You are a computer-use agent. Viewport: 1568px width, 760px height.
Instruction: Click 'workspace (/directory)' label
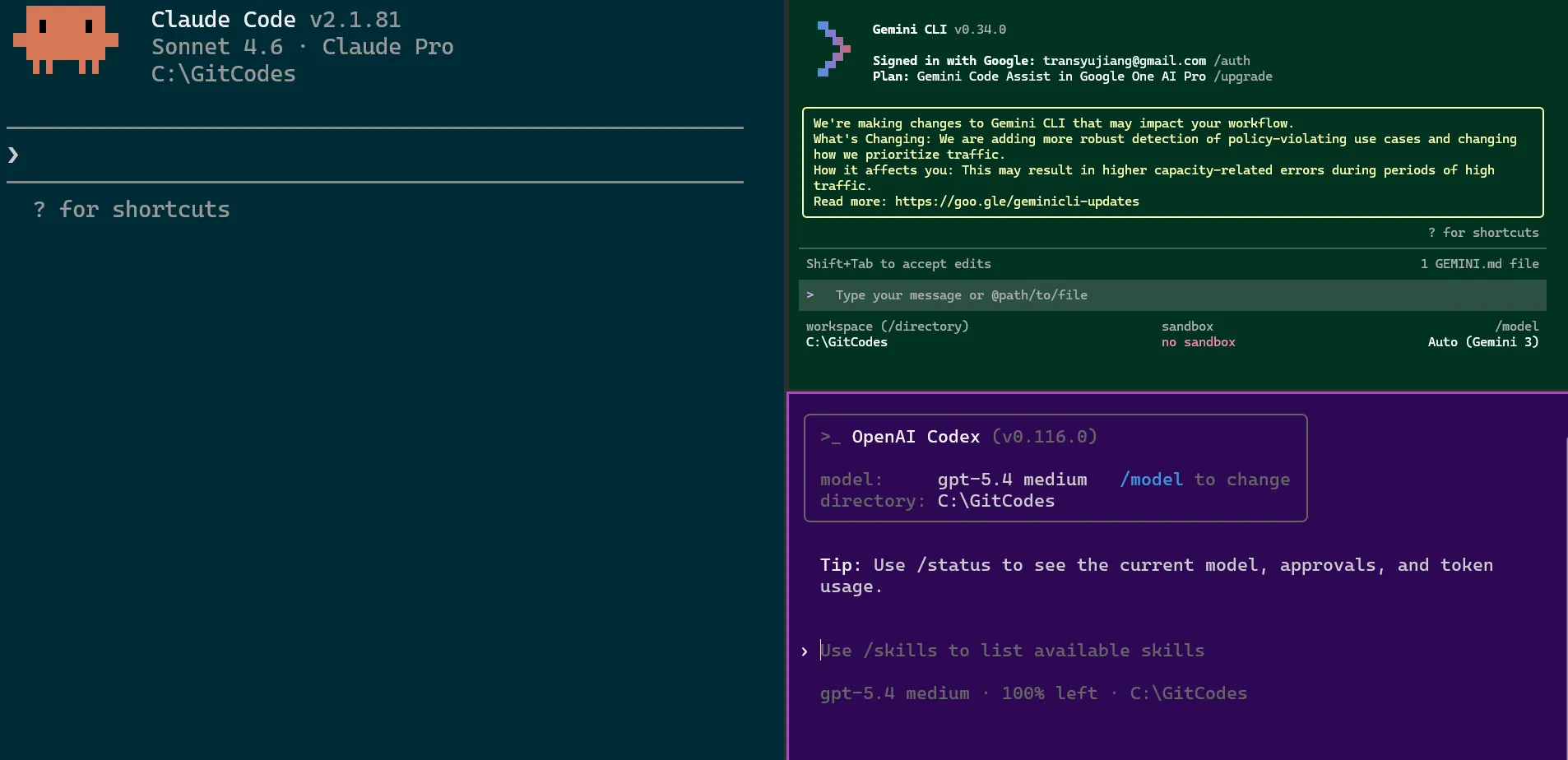tap(888, 327)
